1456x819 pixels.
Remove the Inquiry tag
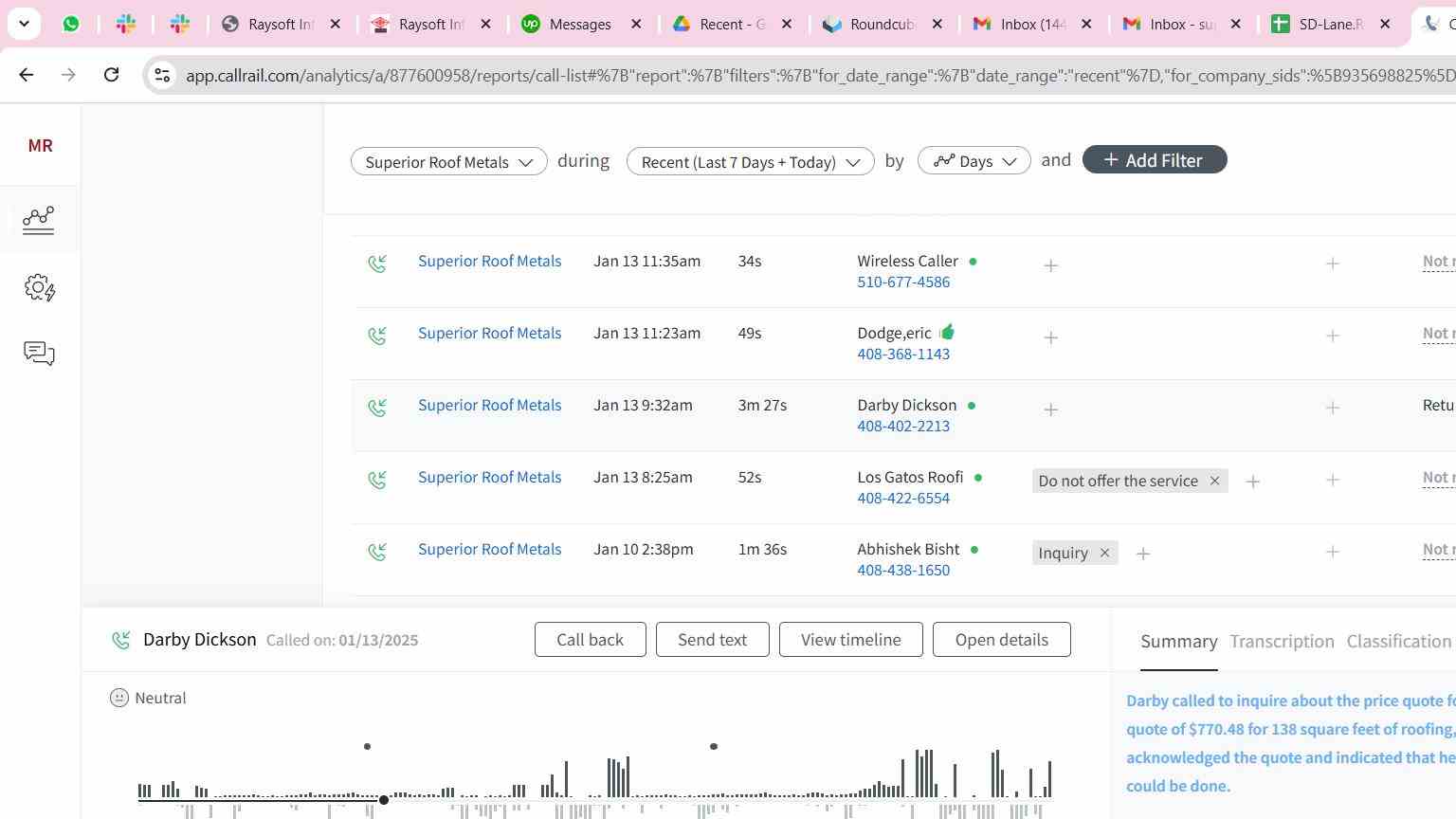pos(1104,553)
